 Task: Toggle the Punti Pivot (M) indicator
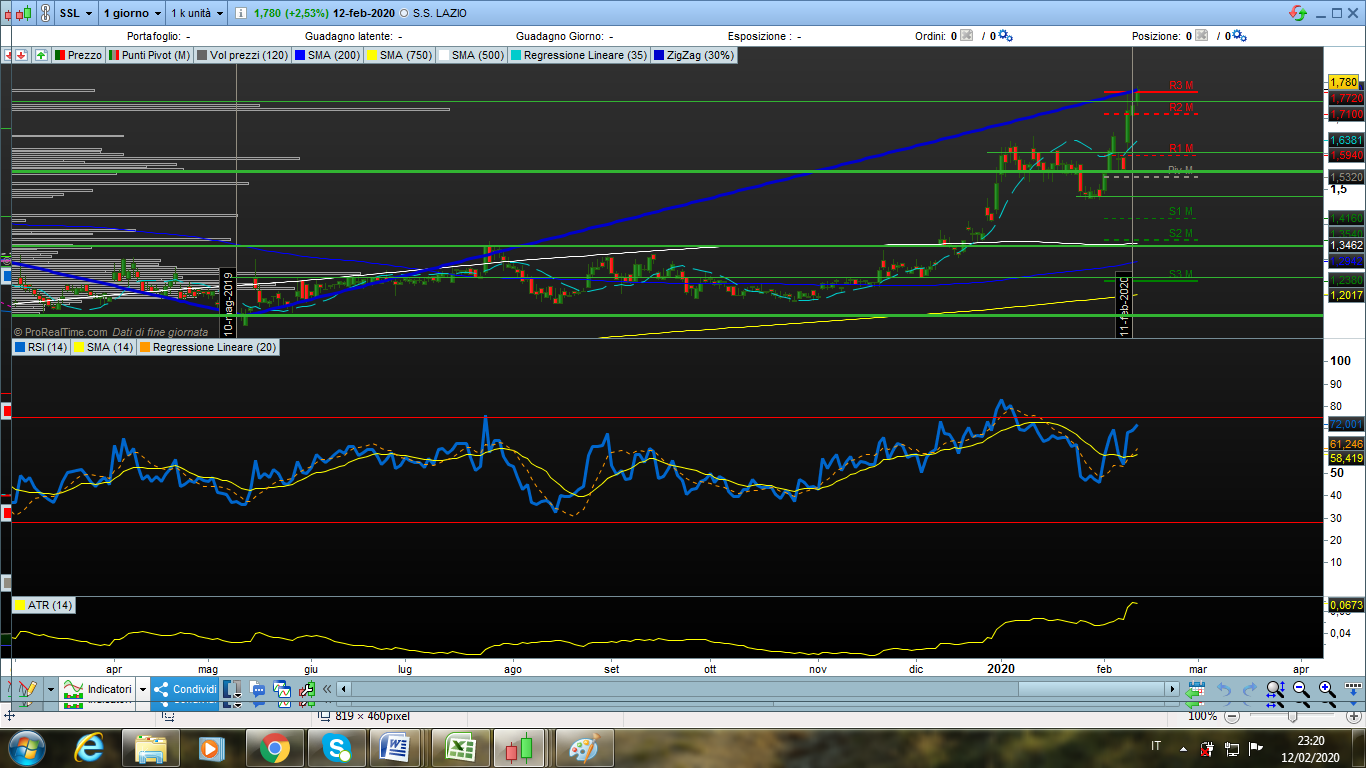[x=150, y=55]
